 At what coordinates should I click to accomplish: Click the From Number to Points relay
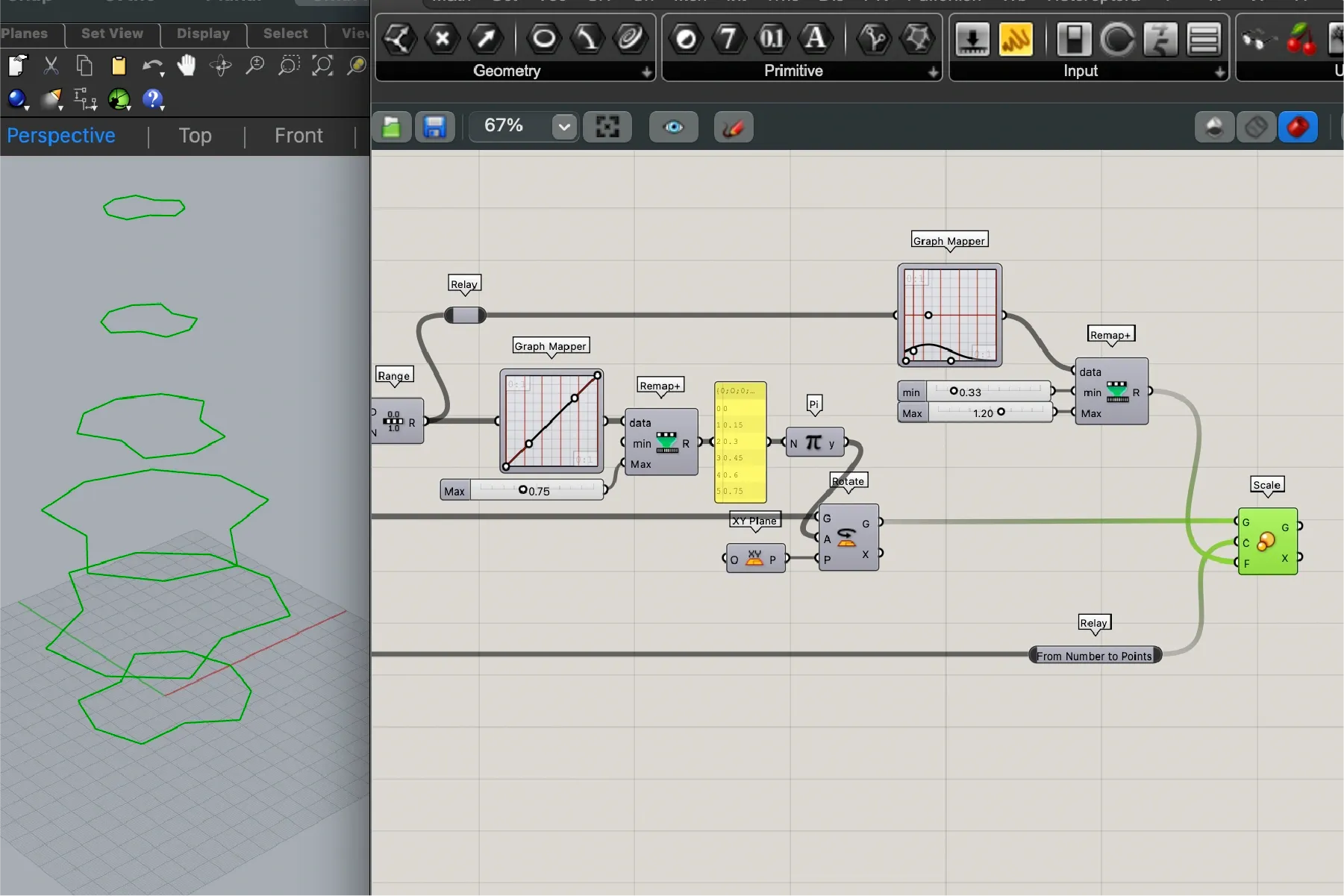1094,656
